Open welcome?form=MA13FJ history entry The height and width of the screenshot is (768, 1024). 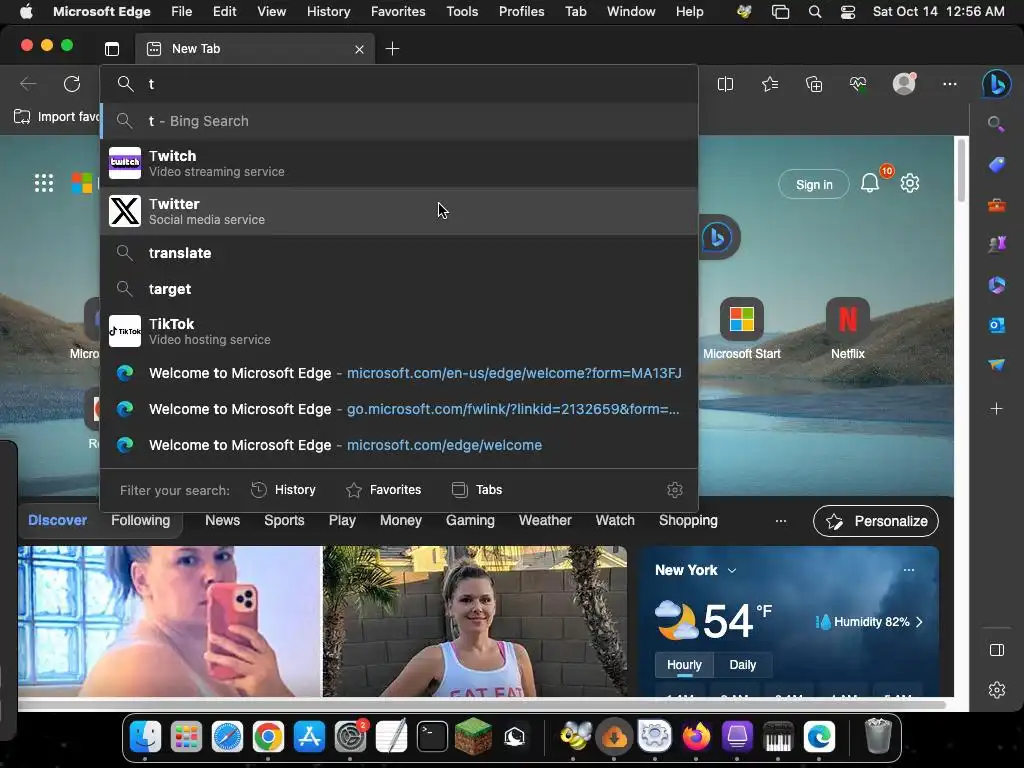click(398, 373)
